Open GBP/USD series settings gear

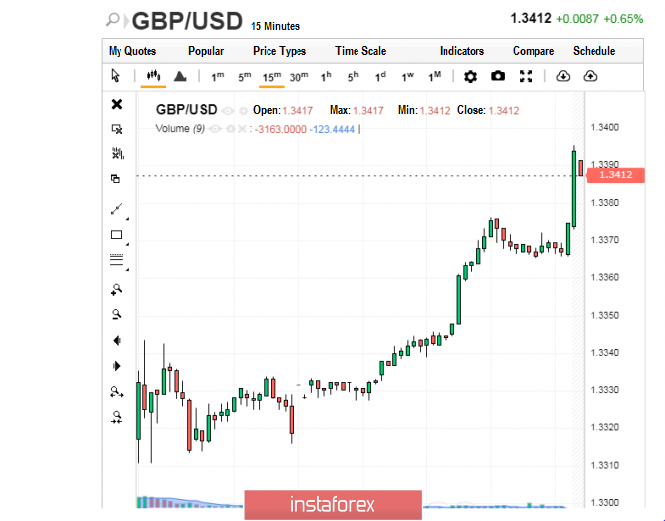pyautogui.click(x=243, y=111)
